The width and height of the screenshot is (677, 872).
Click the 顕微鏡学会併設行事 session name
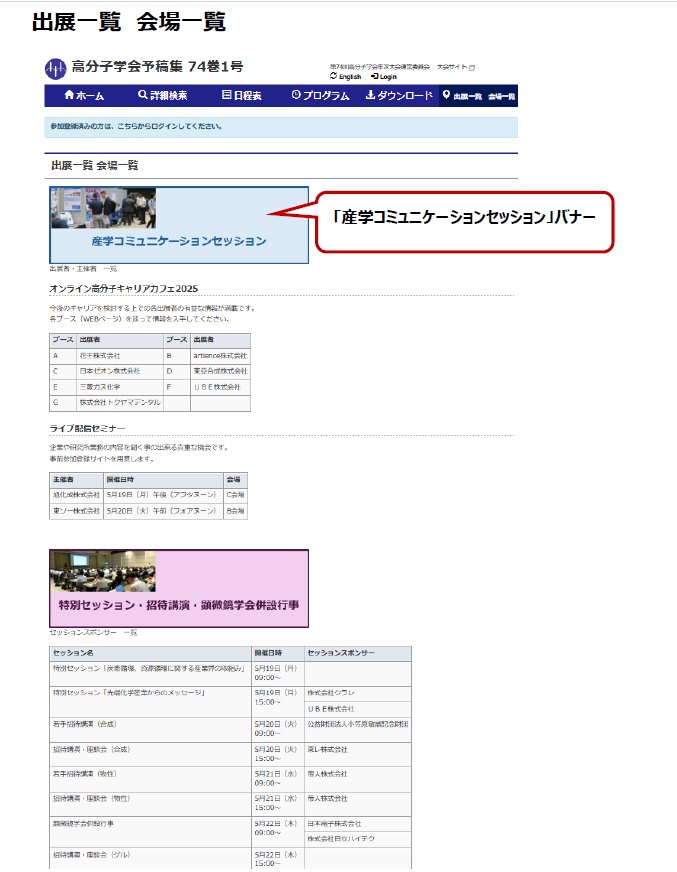(83, 824)
